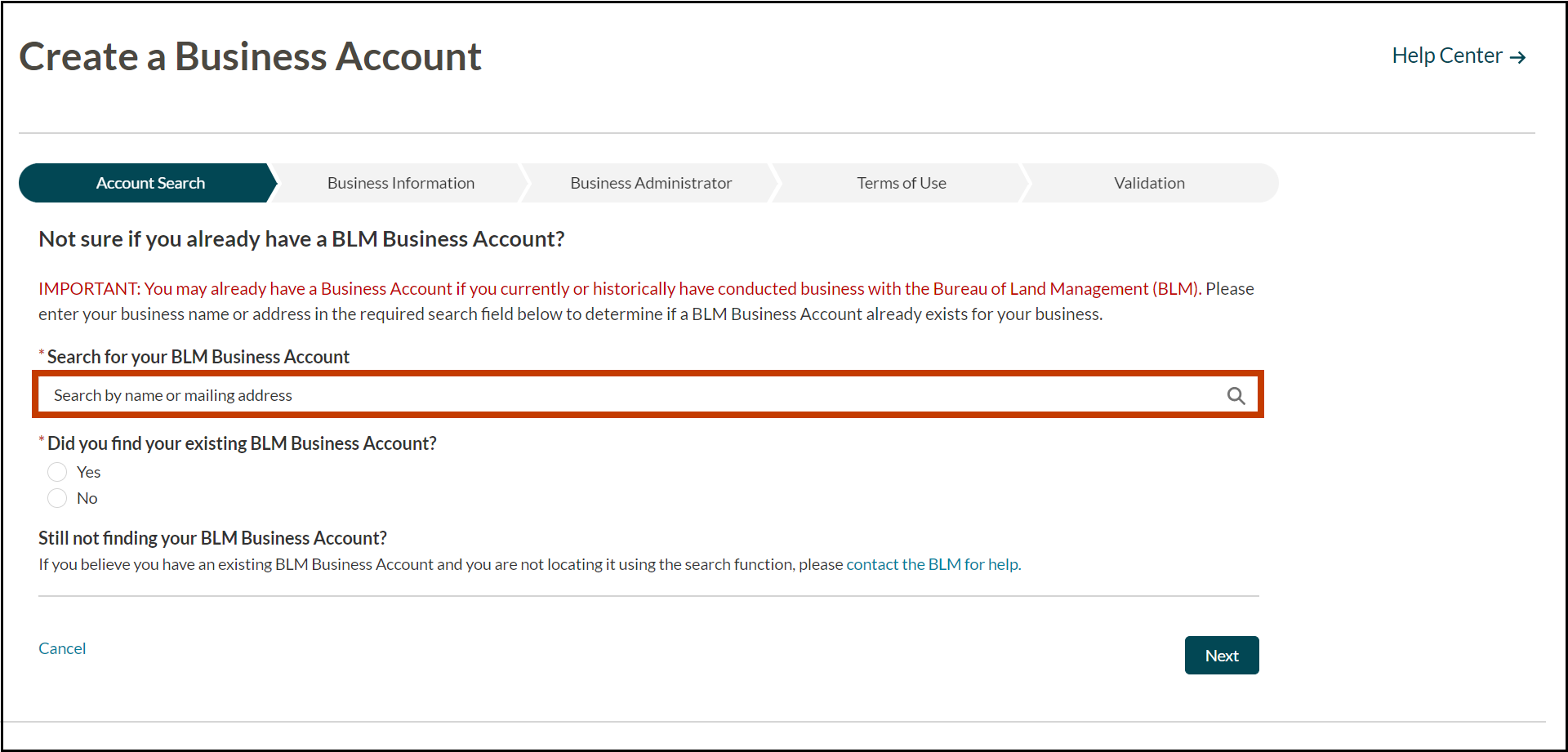Click the 'Create a Business Account' heading

tap(250, 56)
